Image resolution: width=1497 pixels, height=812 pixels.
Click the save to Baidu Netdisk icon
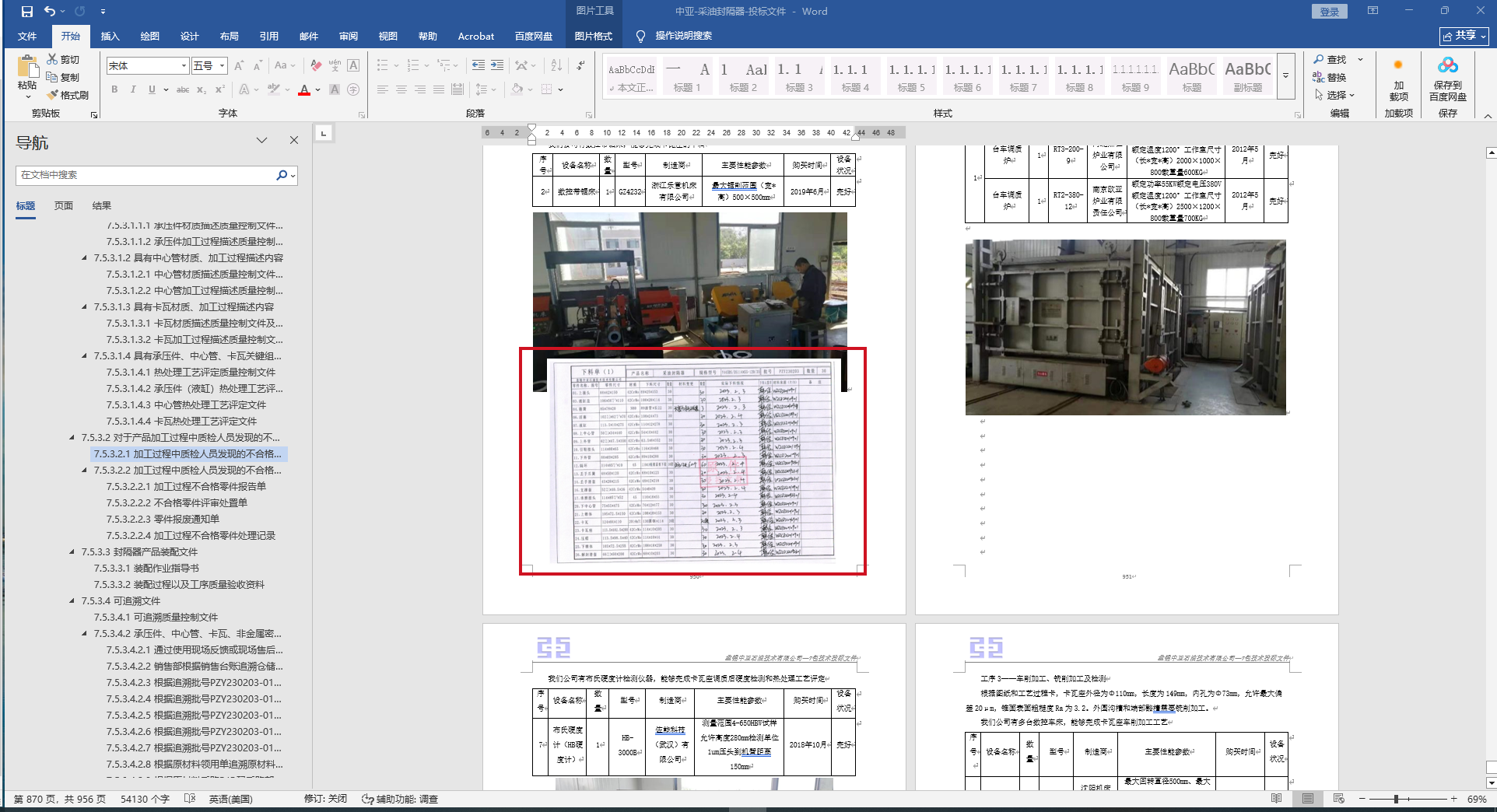[x=1447, y=65]
